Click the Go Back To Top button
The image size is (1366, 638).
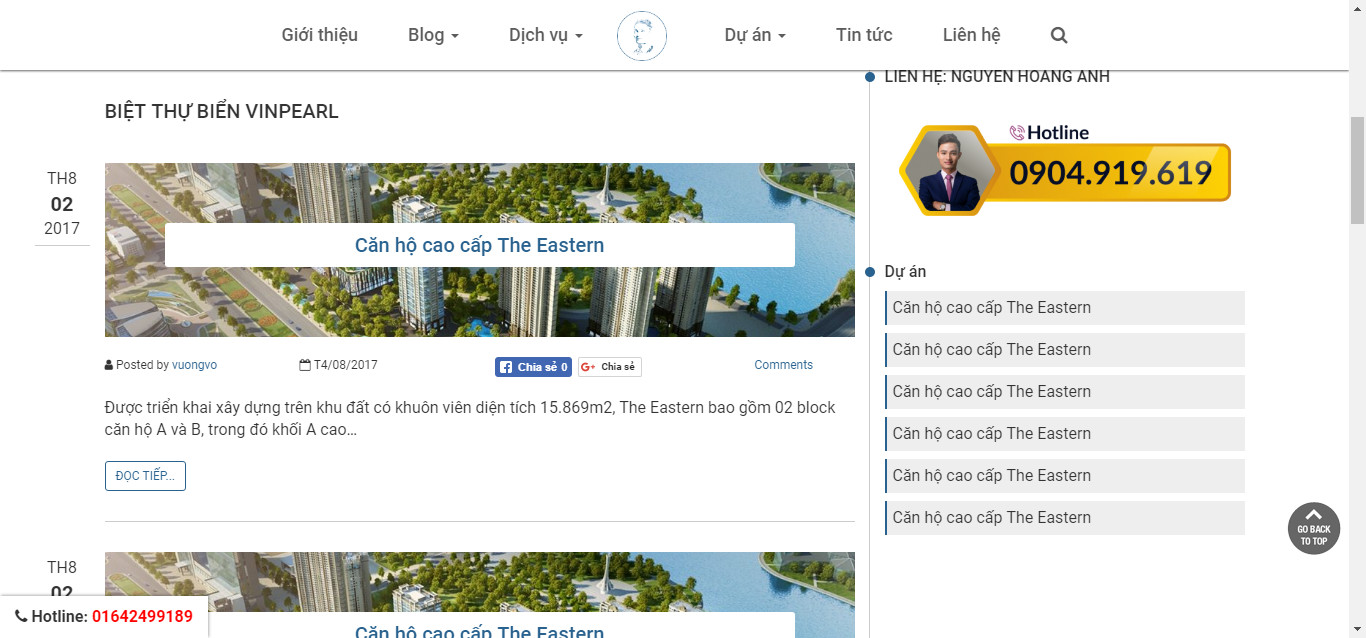1314,528
